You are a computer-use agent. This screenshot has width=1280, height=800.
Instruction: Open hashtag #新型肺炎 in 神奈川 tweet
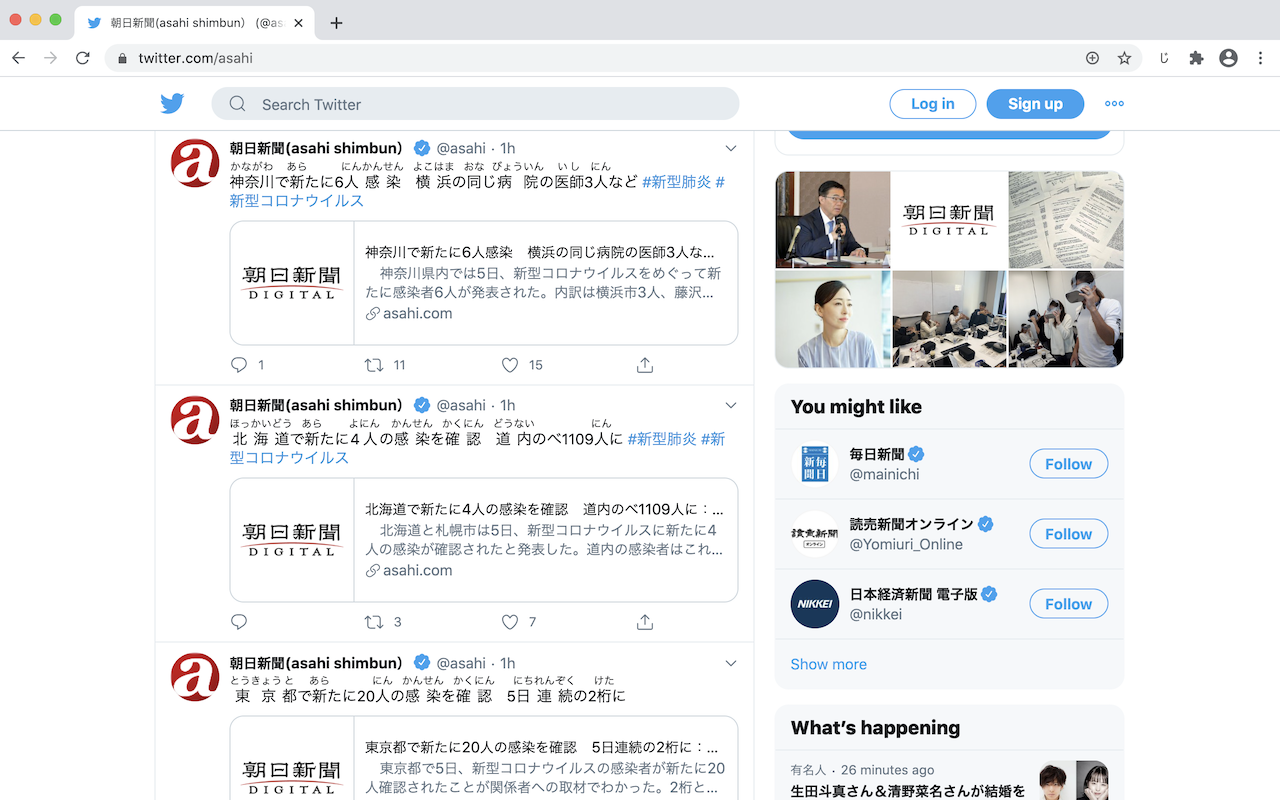(676, 182)
